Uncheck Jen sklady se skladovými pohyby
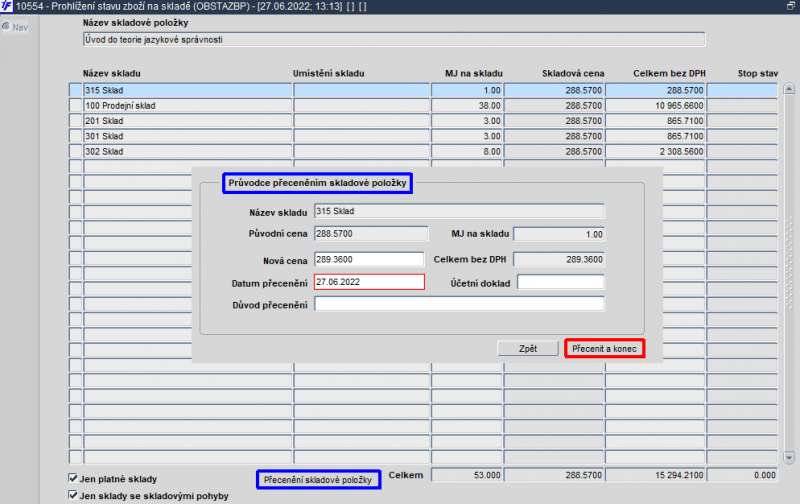800x504 pixels. click(x=73, y=495)
